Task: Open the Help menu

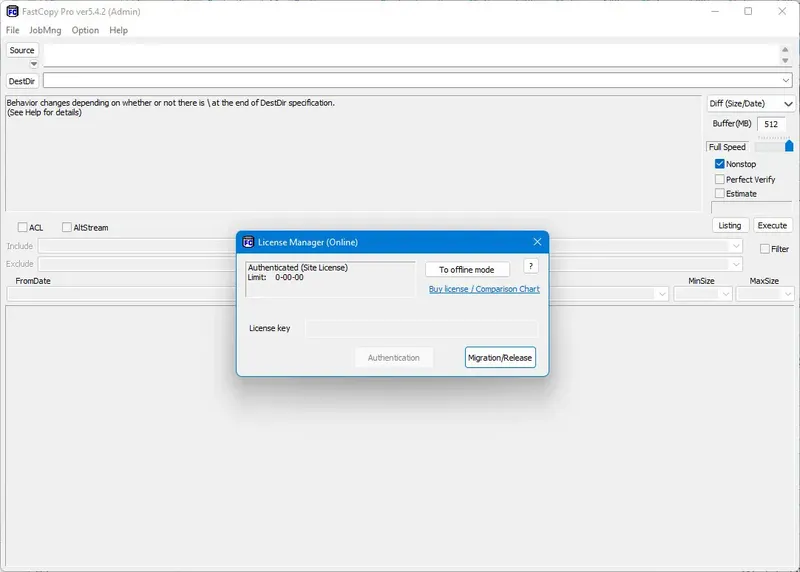Action: (118, 30)
